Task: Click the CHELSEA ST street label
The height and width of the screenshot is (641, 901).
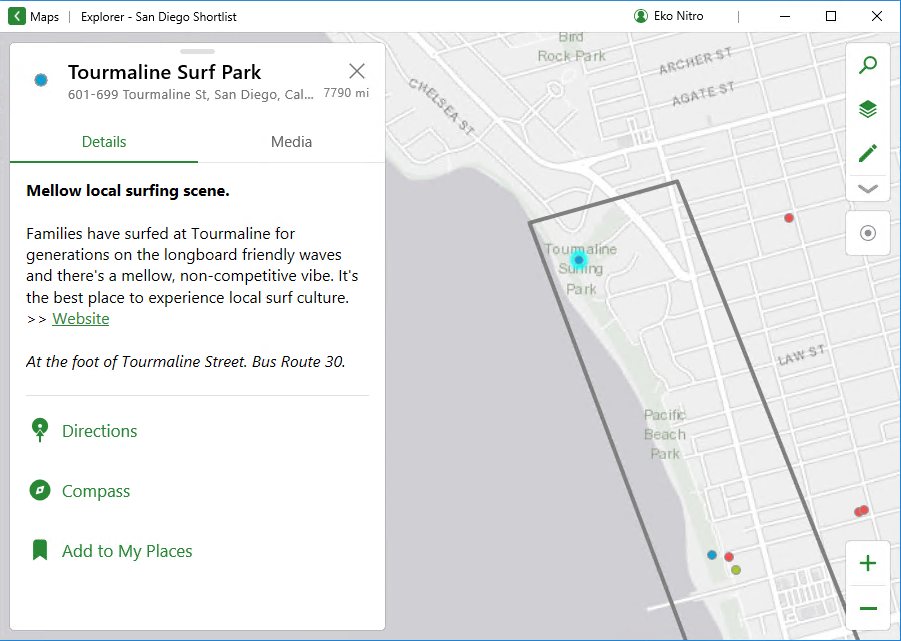Action: click(441, 107)
